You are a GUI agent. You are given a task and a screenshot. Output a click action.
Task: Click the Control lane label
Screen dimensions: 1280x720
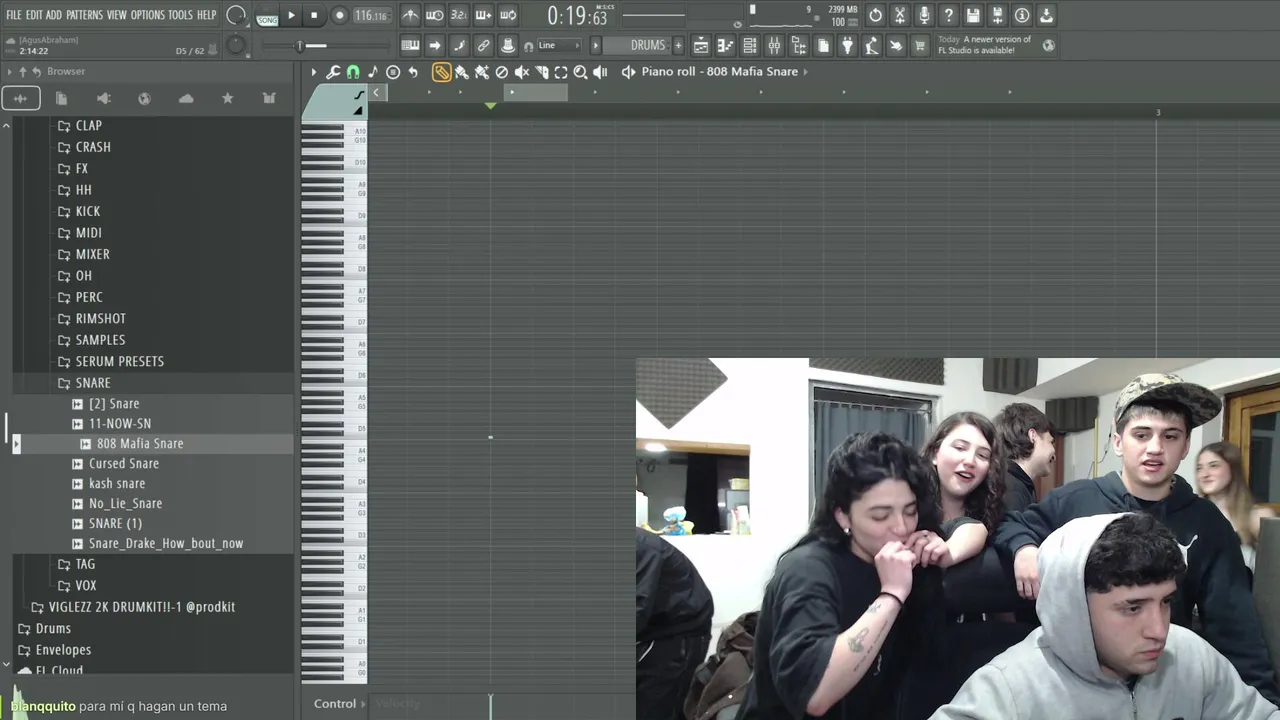pyautogui.click(x=335, y=704)
